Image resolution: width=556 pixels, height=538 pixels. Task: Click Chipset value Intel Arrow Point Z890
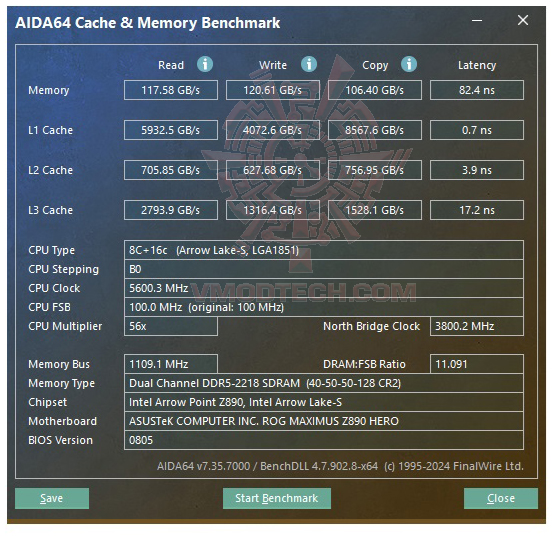(324, 402)
